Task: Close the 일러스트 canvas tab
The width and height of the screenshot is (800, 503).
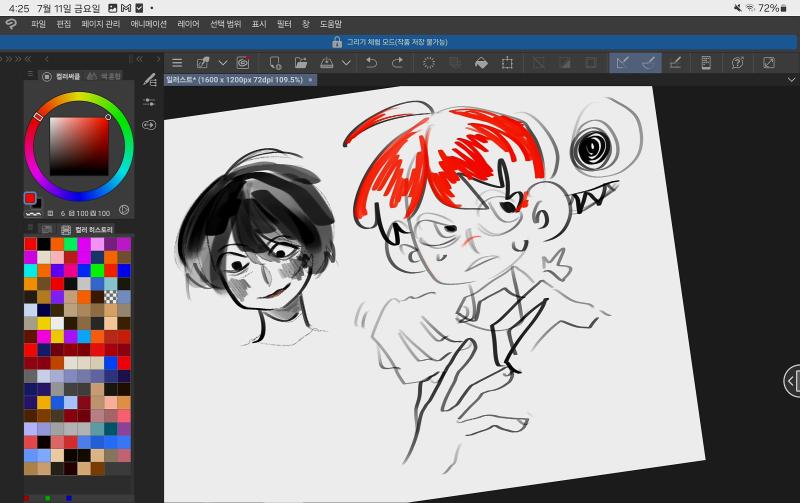Action: 310,80
